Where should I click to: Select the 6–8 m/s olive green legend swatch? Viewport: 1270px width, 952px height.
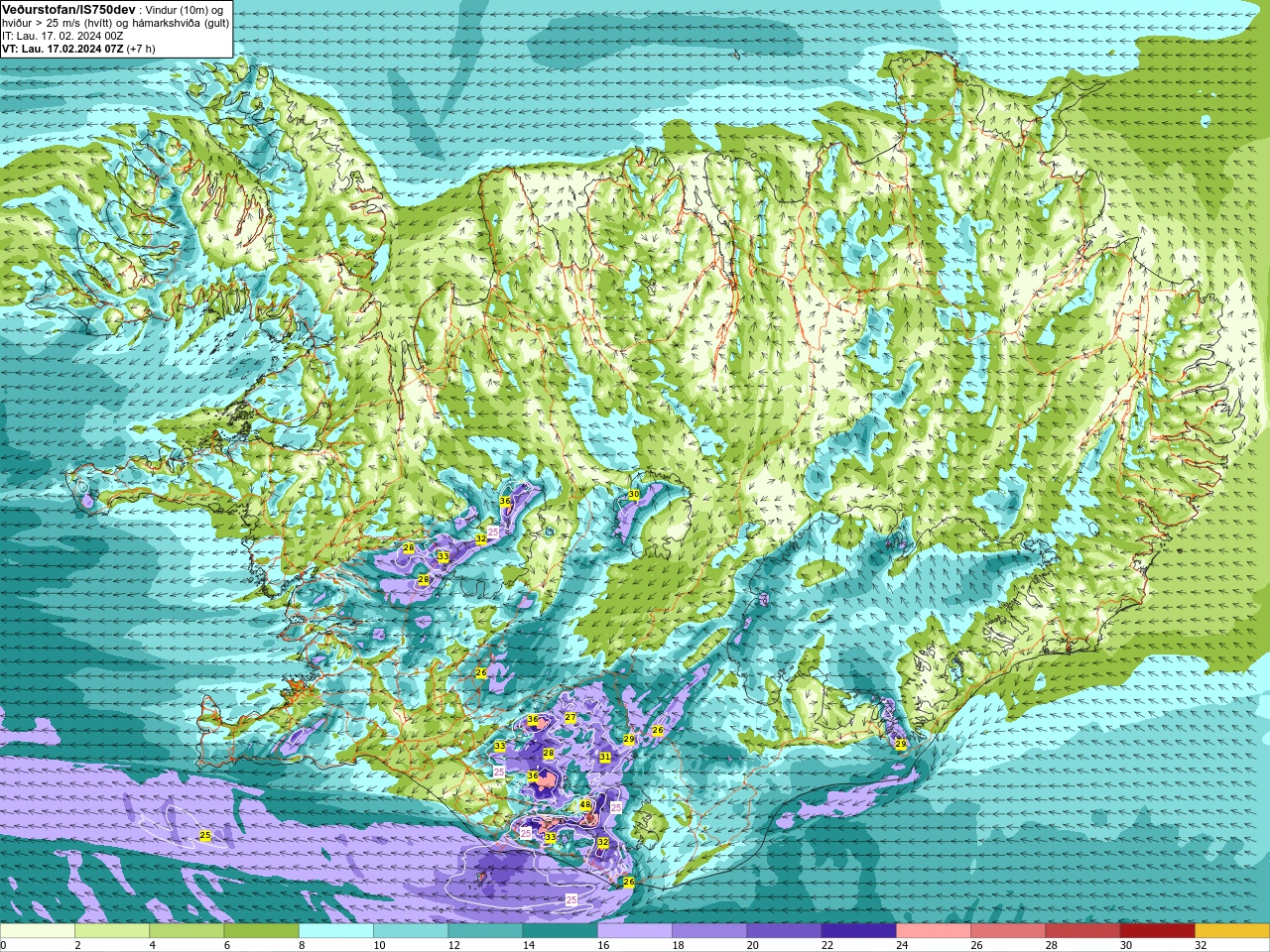point(261,931)
